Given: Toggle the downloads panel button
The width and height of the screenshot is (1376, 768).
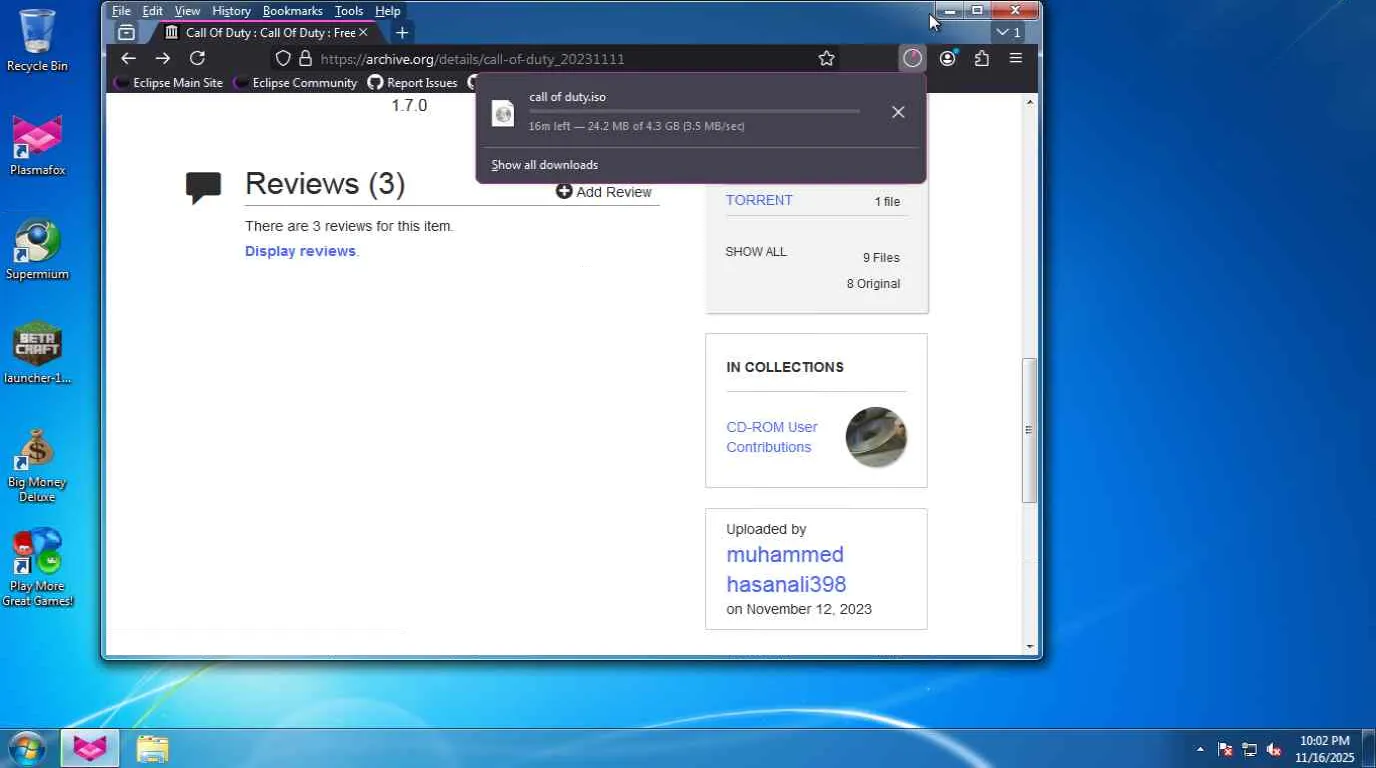Looking at the screenshot, I should coord(912,59).
